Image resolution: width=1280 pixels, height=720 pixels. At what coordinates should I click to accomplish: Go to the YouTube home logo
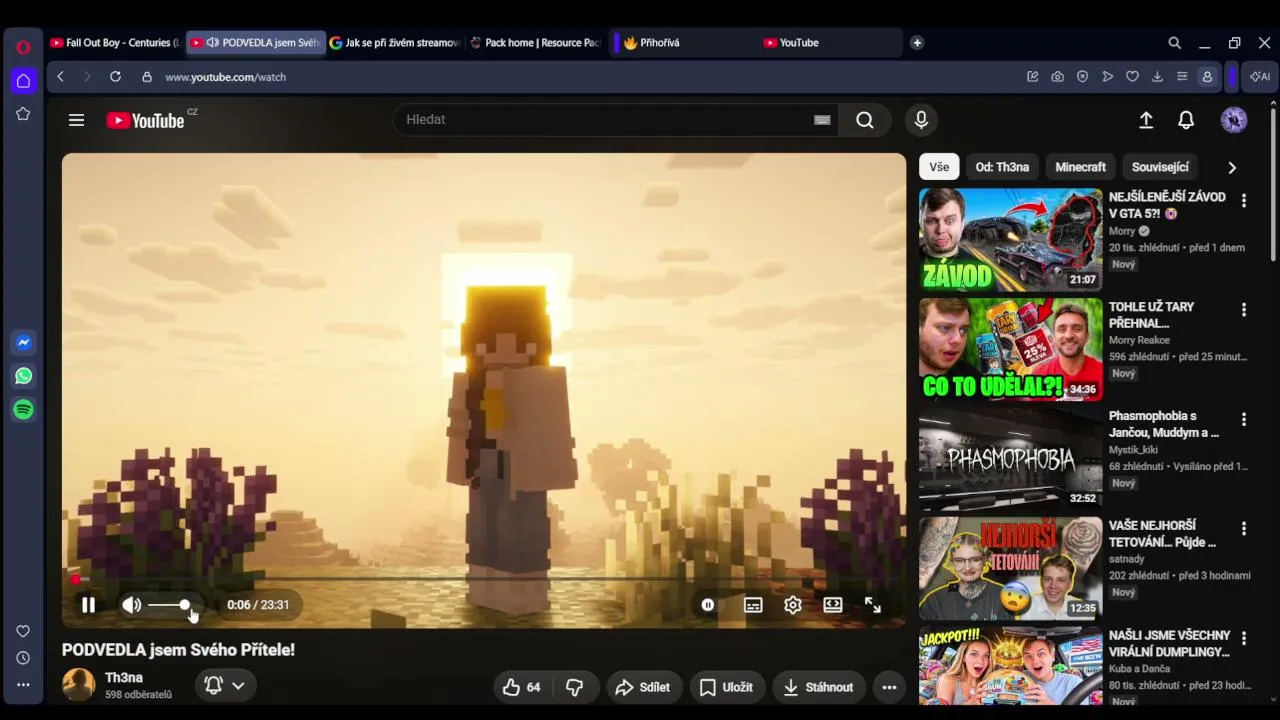click(146, 120)
